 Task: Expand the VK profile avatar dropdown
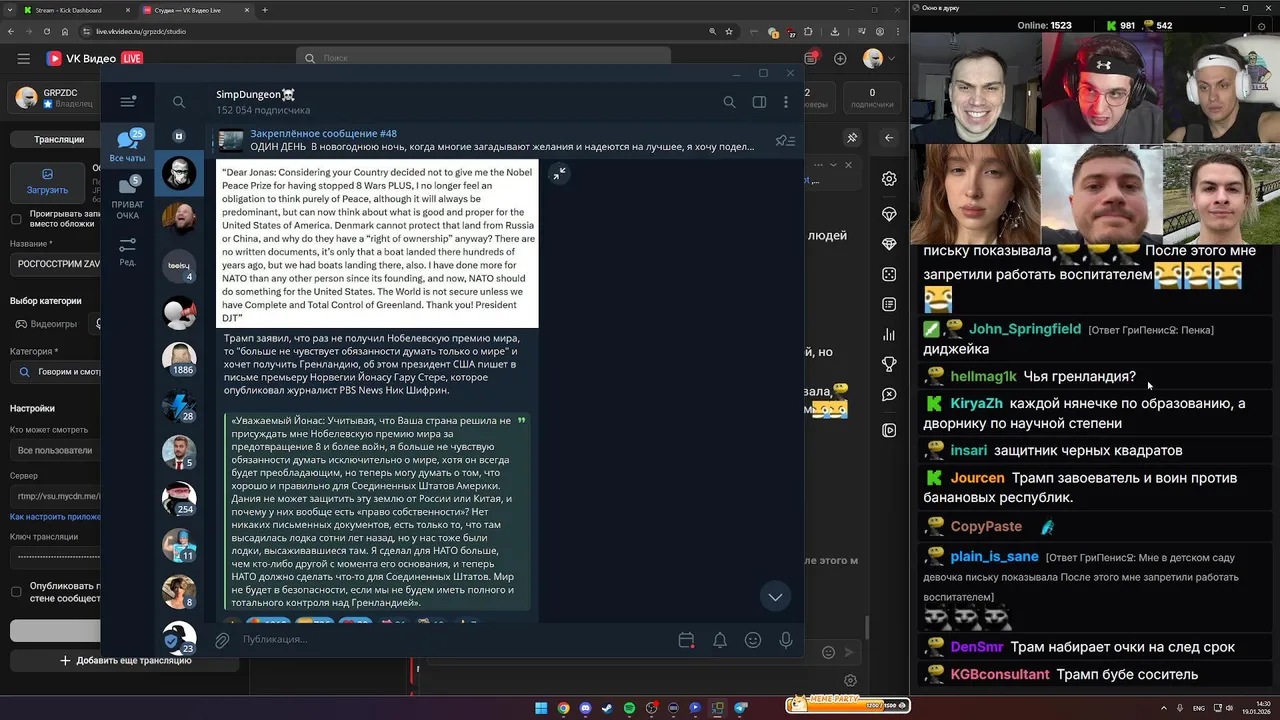tap(878, 58)
